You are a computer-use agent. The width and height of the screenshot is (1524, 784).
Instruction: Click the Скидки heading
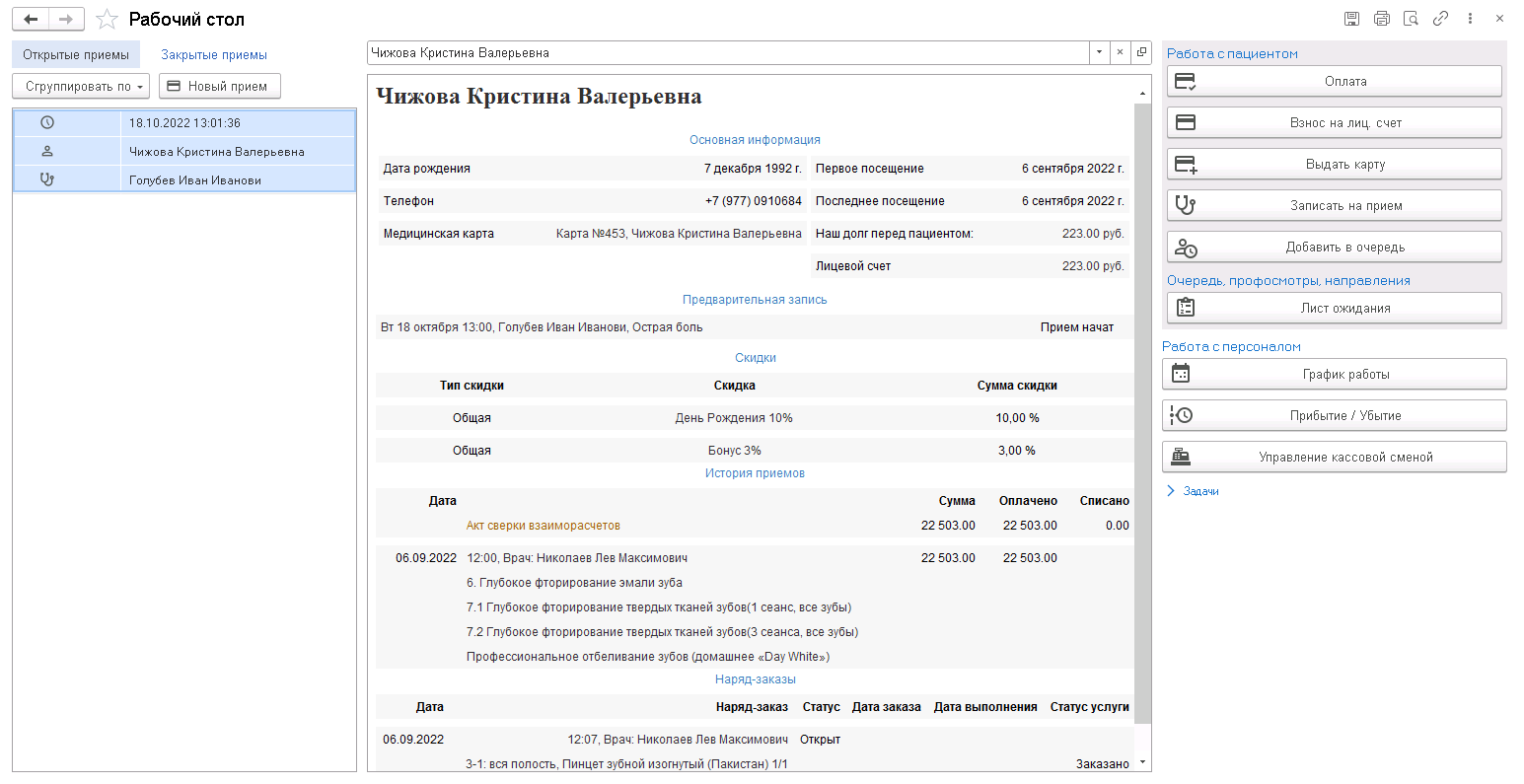(755, 358)
